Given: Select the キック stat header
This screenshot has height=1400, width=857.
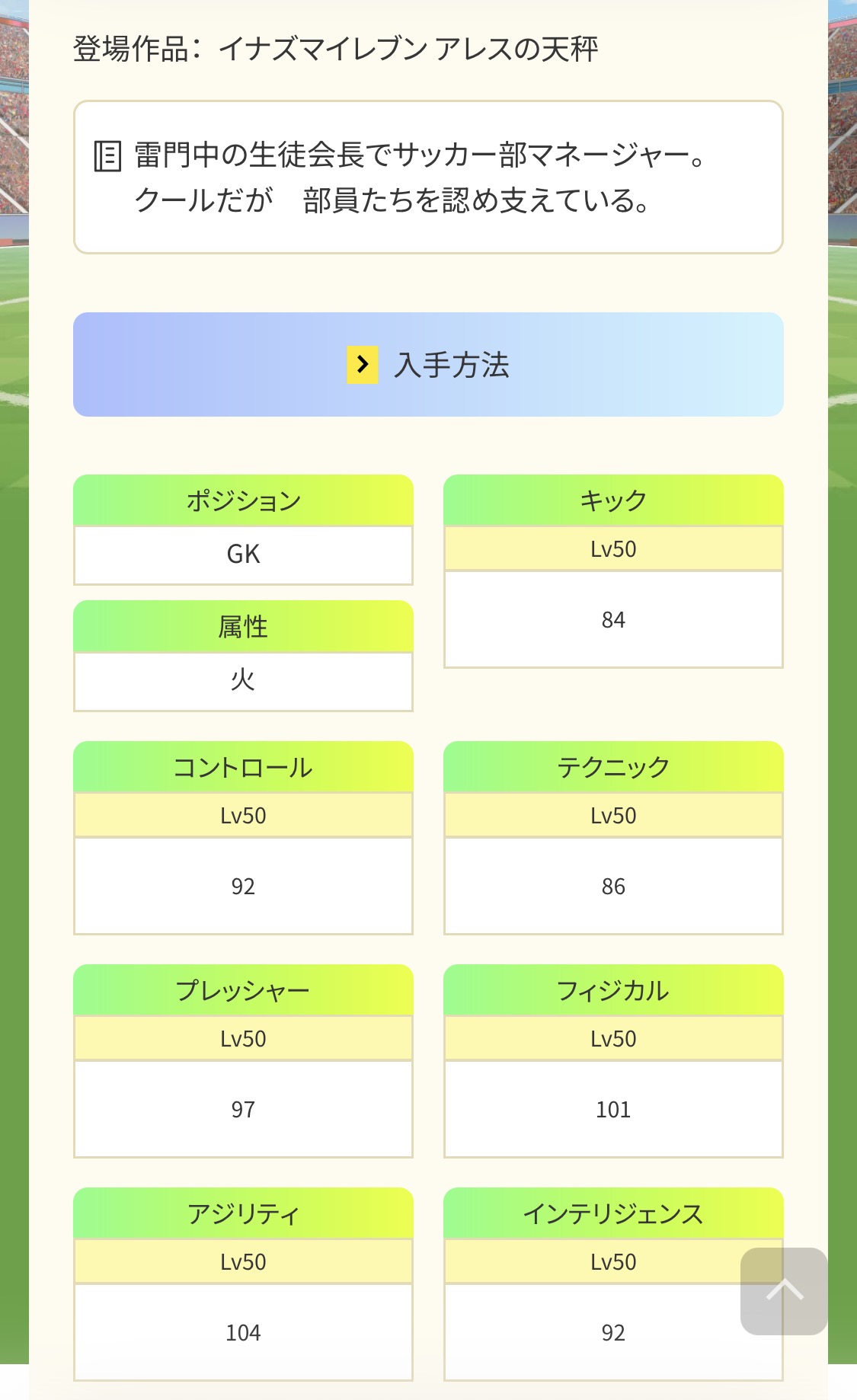Looking at the screenshot, I should pyautogui.click(x=613, y=500).
